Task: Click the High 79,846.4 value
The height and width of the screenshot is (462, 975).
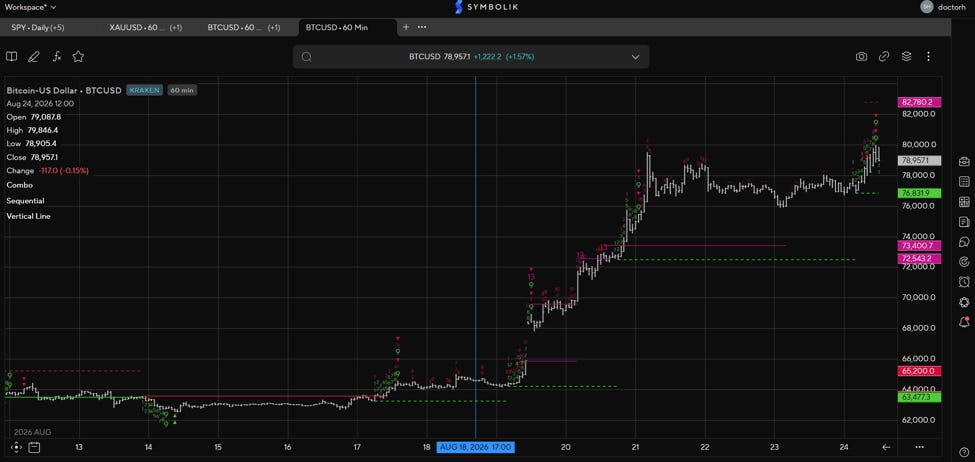Action: tap(44, 131)
